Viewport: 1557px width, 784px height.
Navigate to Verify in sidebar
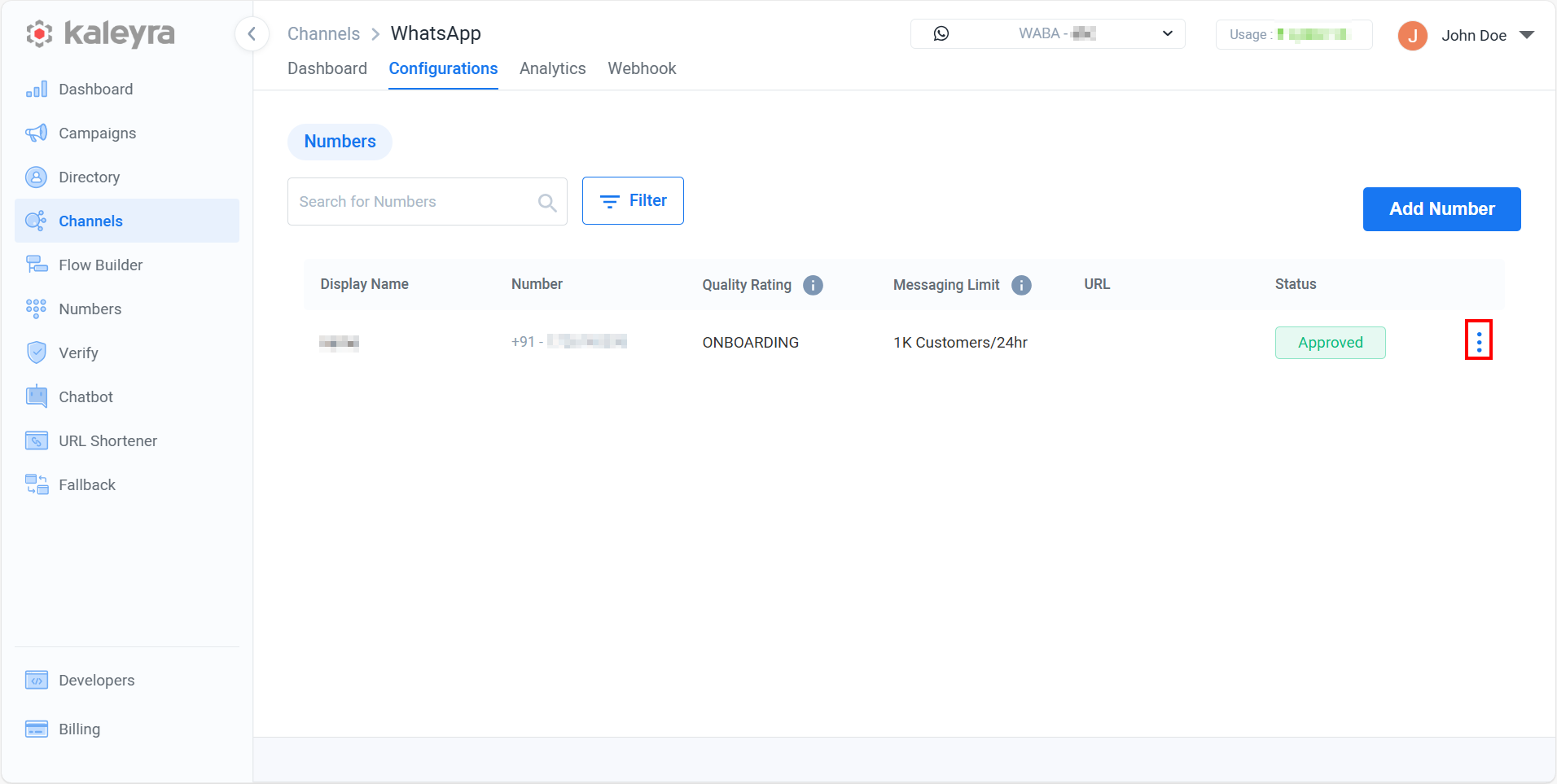(x=127, y=353)
